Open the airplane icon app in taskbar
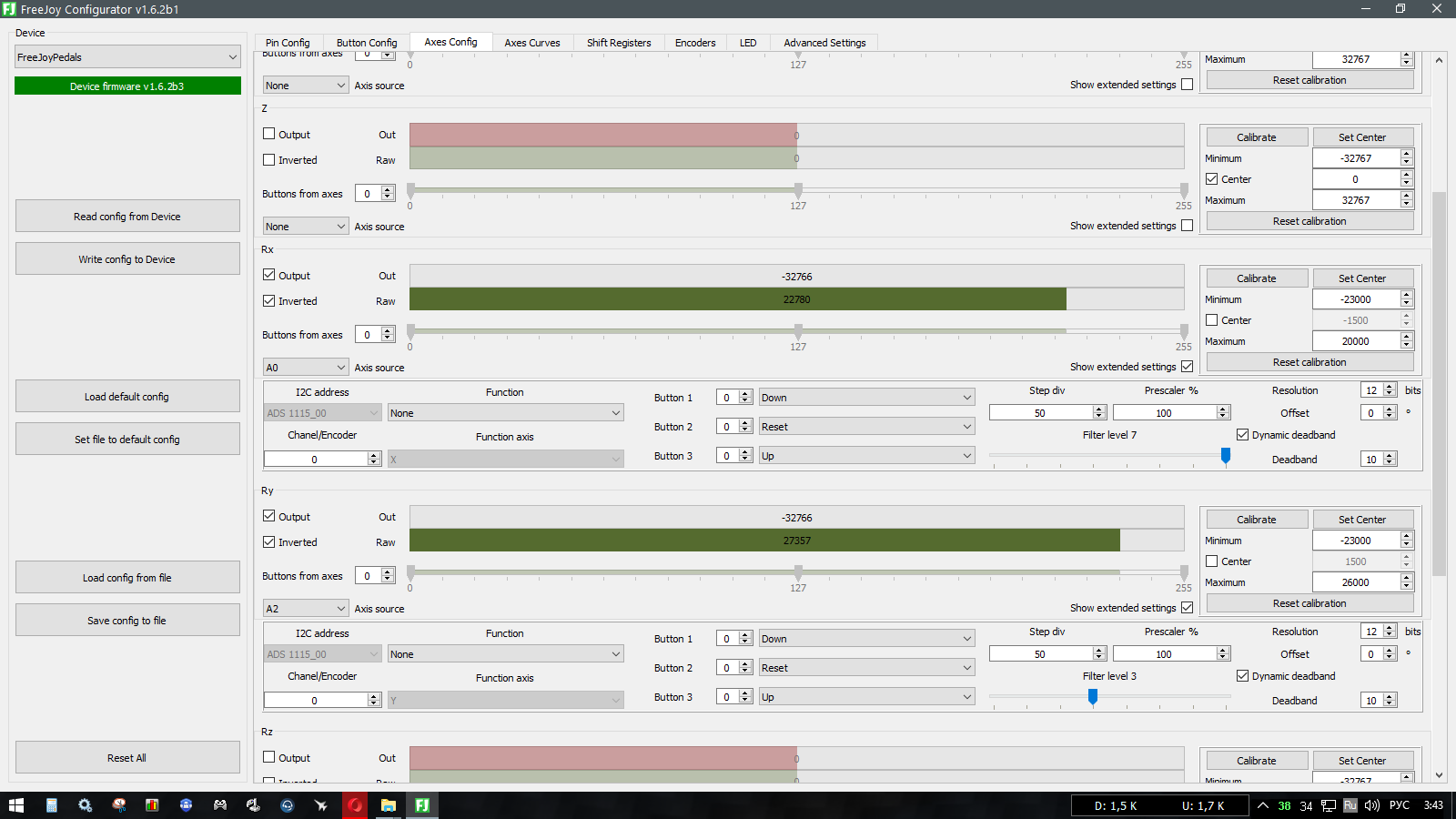The width and height of the screenshot is (1456, 819). (x=321, y=805)
